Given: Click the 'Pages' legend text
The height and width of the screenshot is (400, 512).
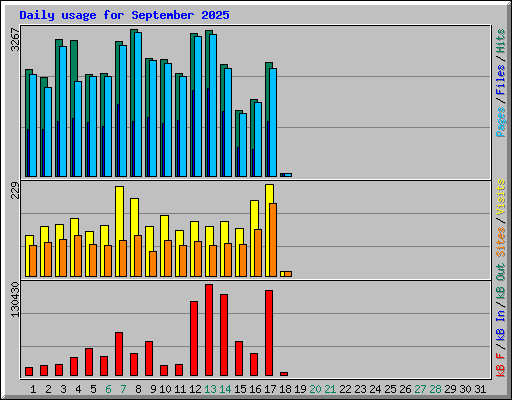Looking at the screenshot, I should (x=500, y=122).
